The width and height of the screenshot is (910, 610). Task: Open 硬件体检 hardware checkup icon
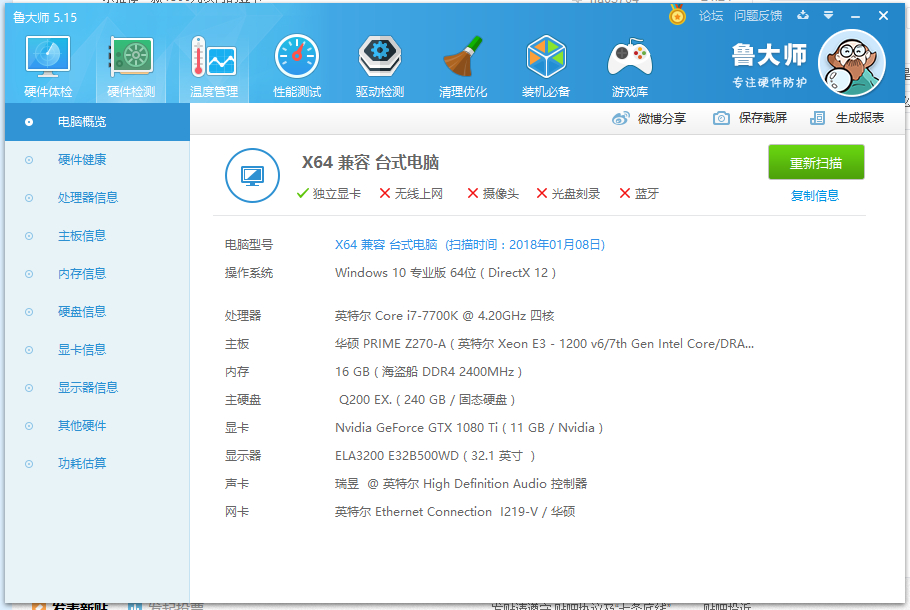pos(48,66)
